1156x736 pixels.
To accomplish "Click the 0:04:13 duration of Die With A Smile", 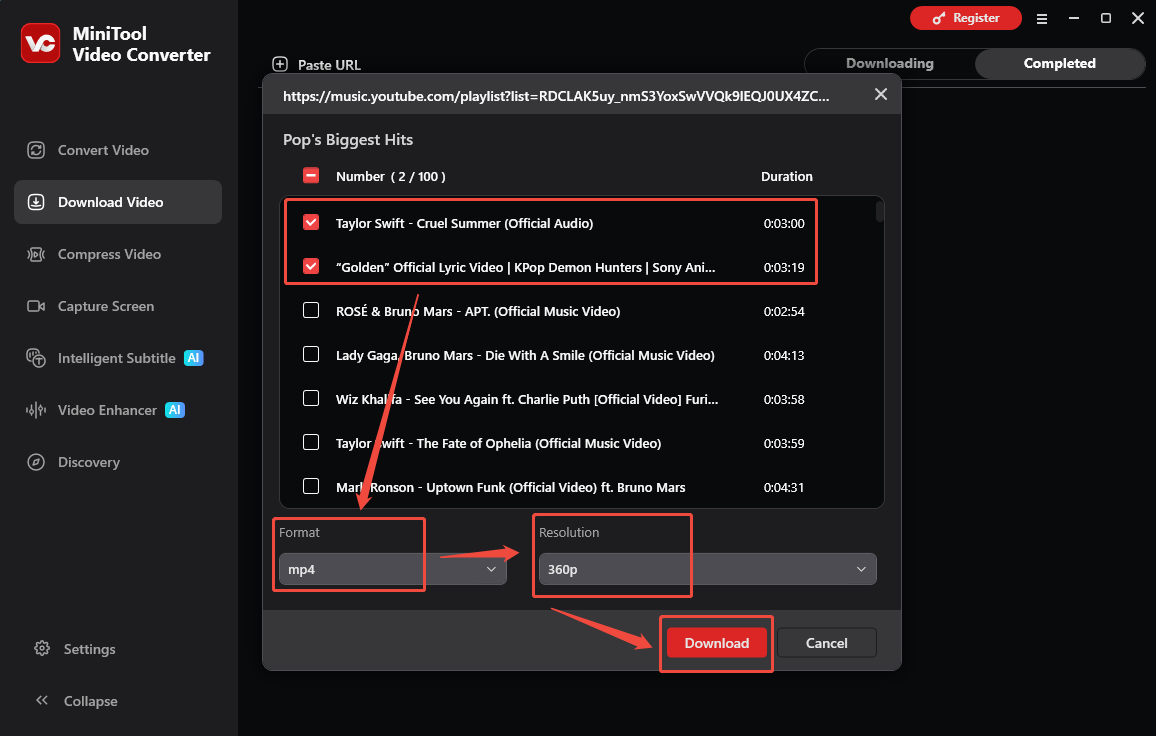I will pos(784,355).
